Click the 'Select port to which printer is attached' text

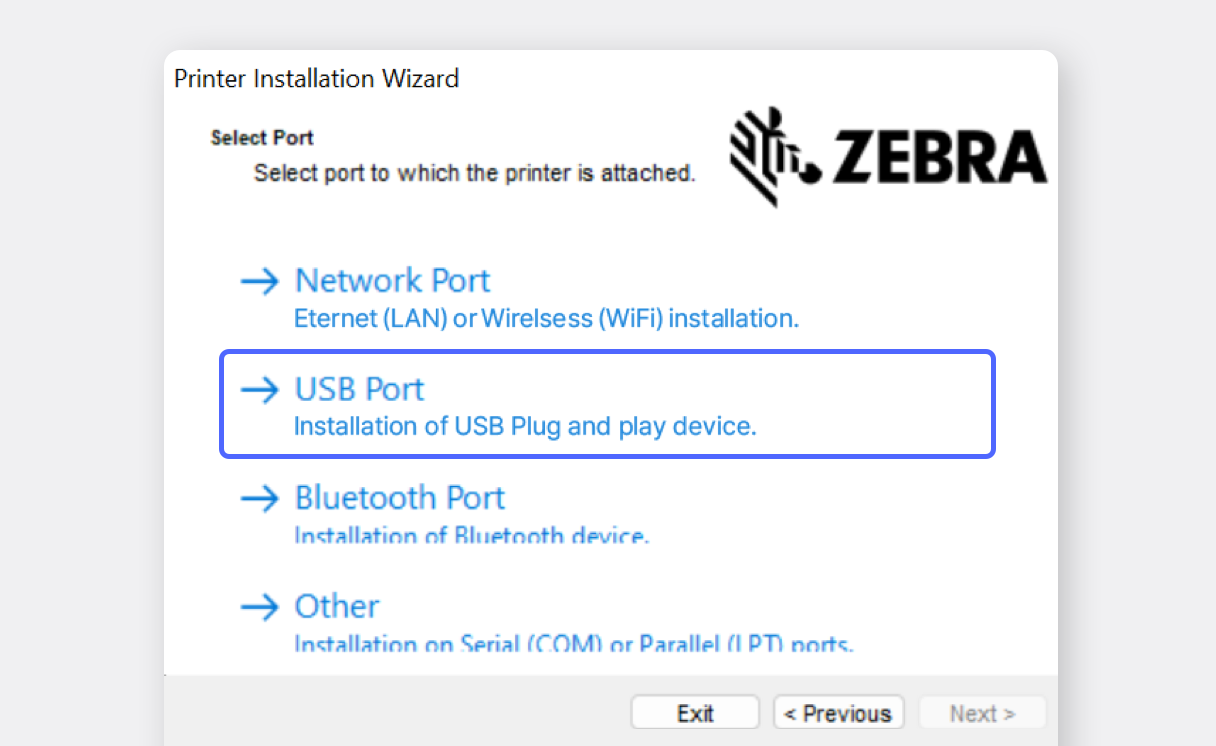(x=474, y=173)
